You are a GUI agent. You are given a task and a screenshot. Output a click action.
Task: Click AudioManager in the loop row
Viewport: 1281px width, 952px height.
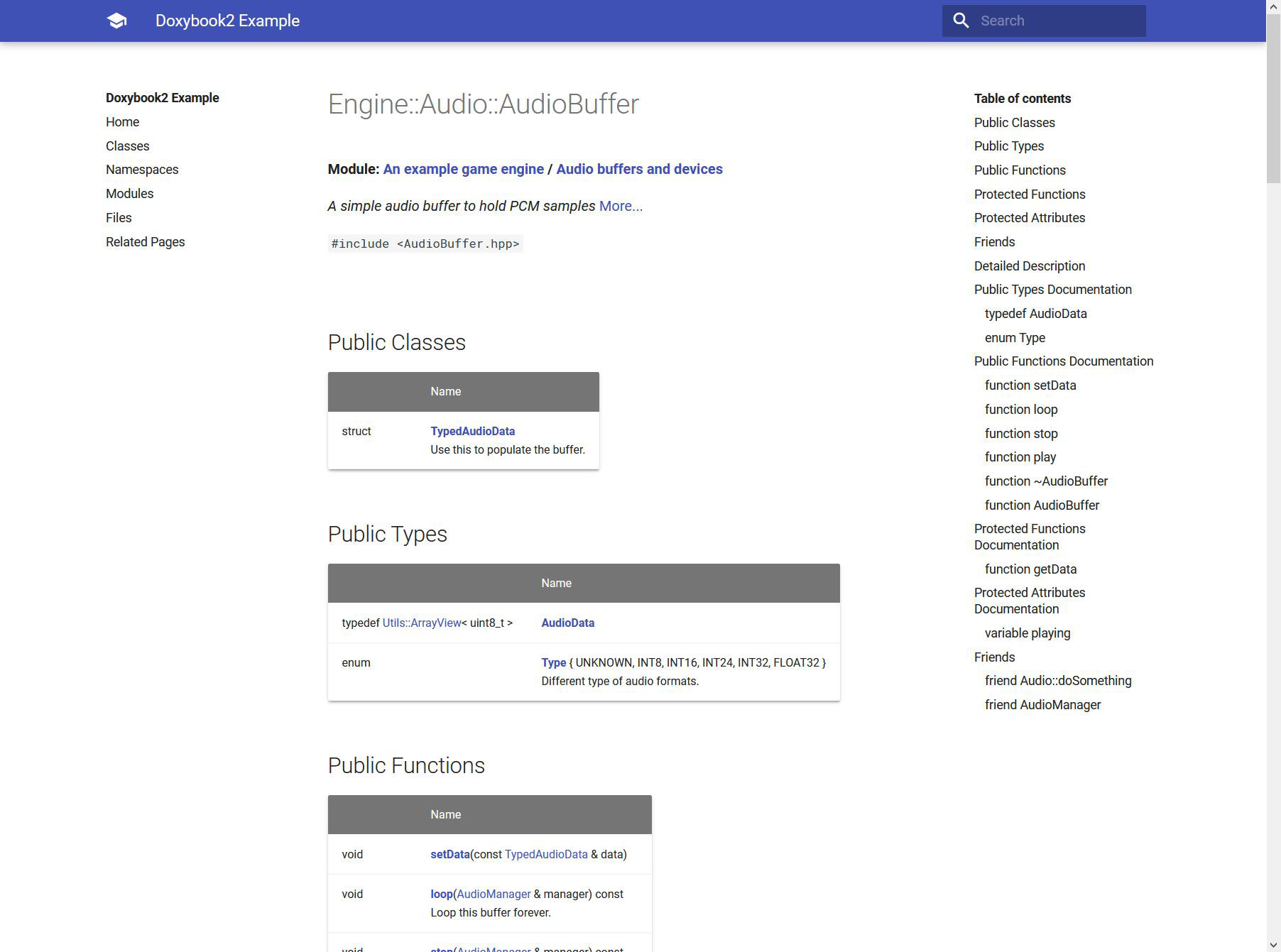pos(494,894)
